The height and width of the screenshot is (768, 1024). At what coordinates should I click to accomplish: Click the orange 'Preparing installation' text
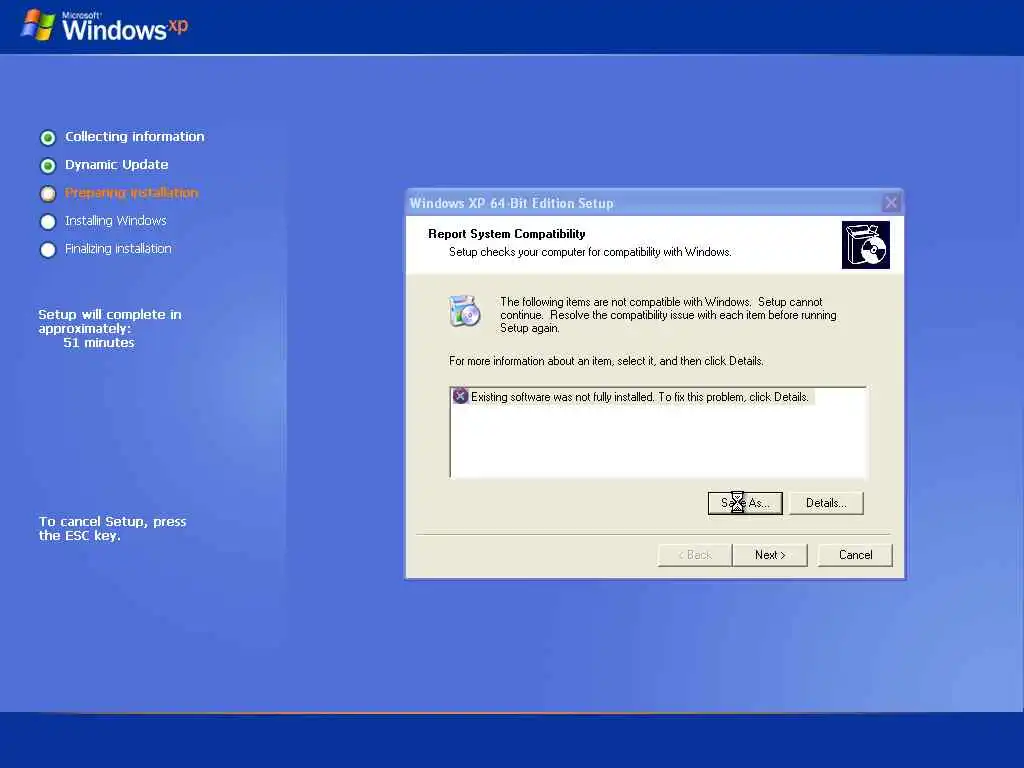131,193
